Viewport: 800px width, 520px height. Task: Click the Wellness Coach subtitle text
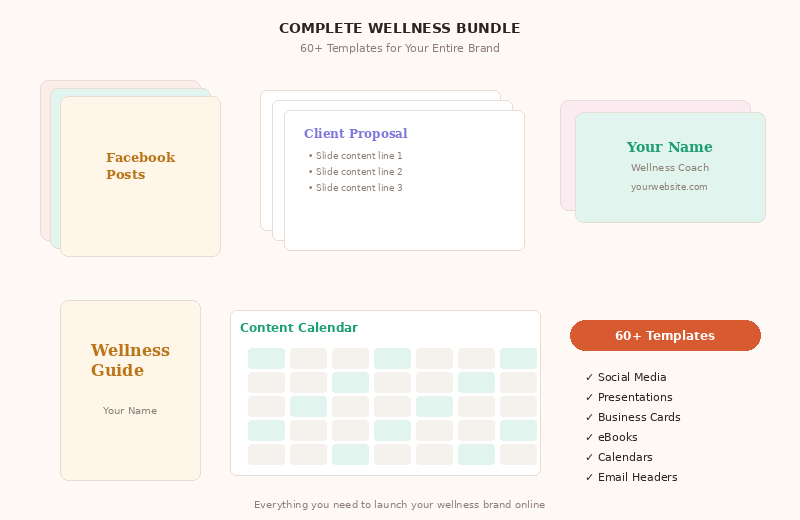click(669, 168)
